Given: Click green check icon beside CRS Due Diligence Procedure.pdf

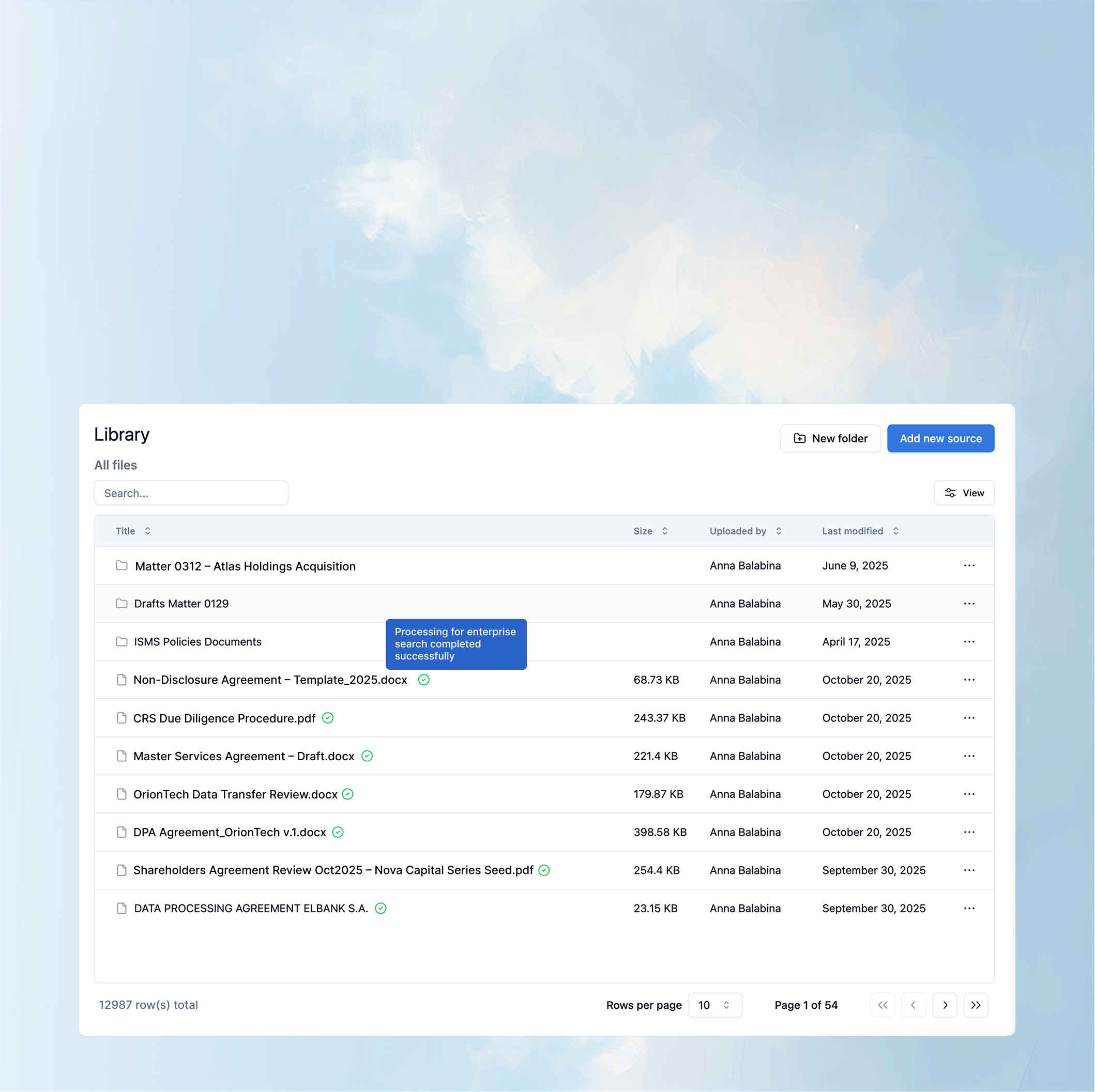Looking at the screenshot, I should [x=328, y=718].
